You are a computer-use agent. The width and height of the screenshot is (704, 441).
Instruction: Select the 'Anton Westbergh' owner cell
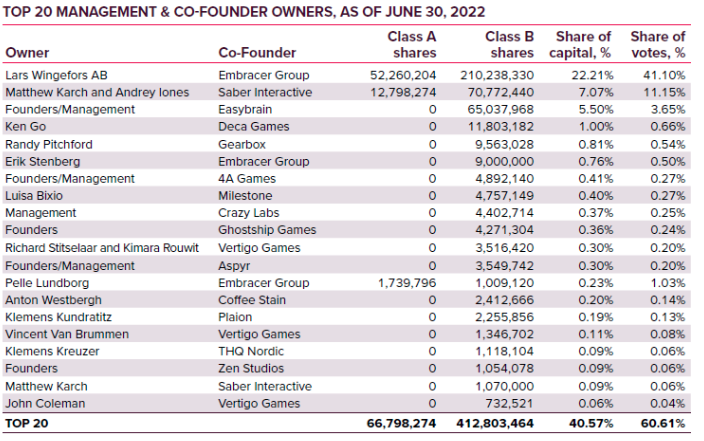coord(53,300)
